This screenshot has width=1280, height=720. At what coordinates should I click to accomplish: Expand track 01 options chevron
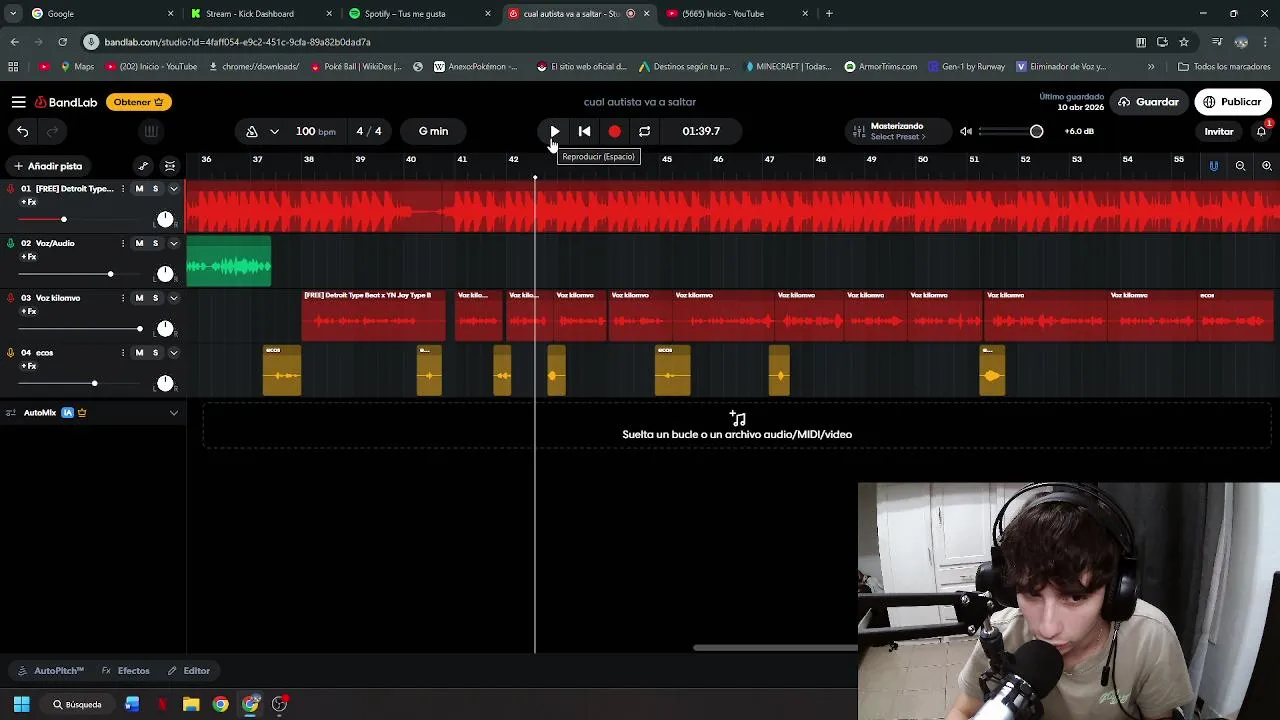coord(173,189)
